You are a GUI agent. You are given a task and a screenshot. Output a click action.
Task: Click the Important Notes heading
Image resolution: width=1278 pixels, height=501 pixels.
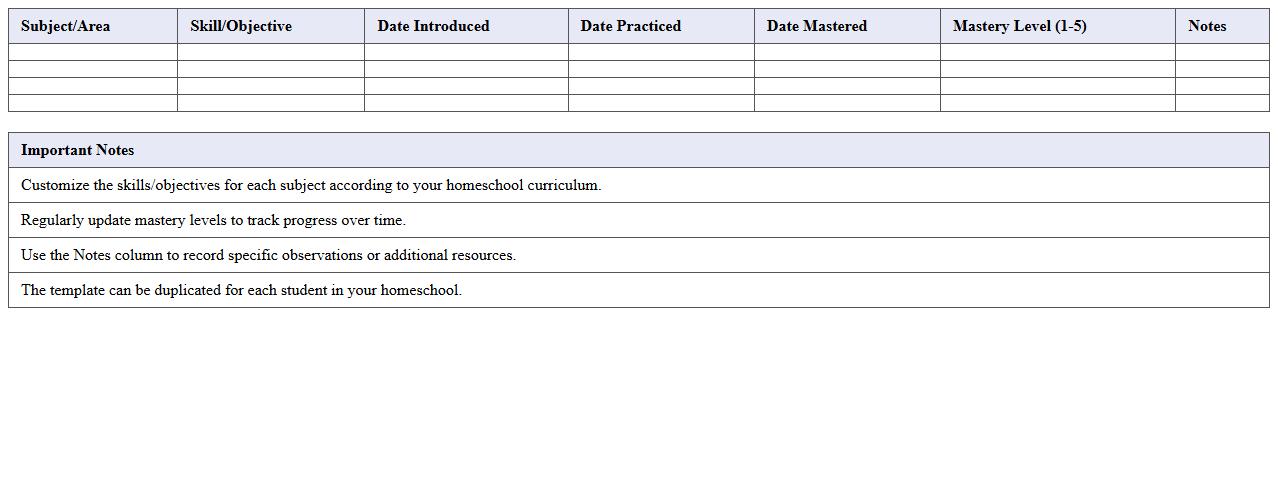(x=78, y=150)
